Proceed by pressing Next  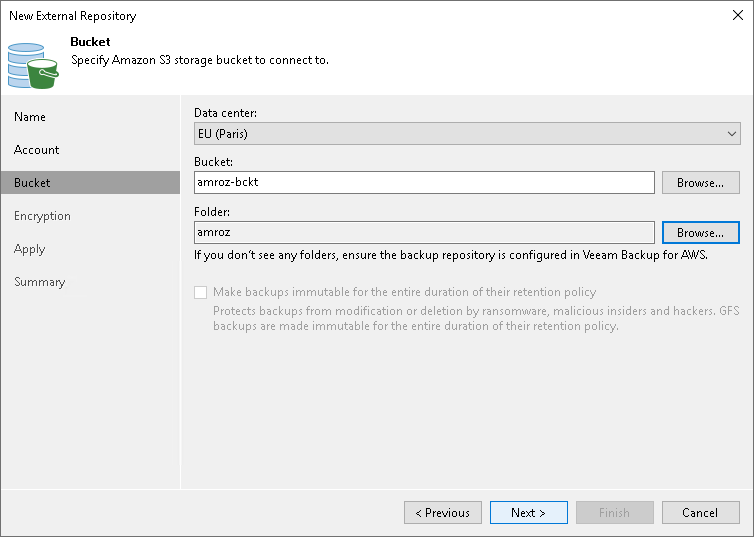click(528, 513)
